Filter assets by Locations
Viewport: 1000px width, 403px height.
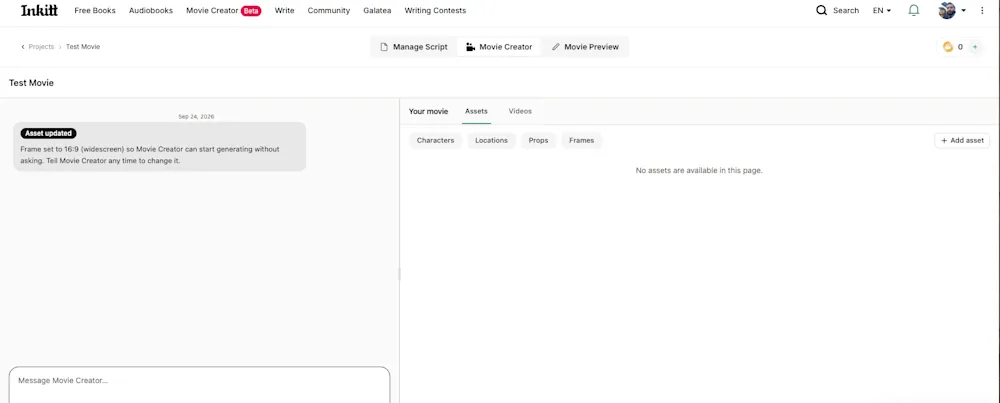pos(491,140)
